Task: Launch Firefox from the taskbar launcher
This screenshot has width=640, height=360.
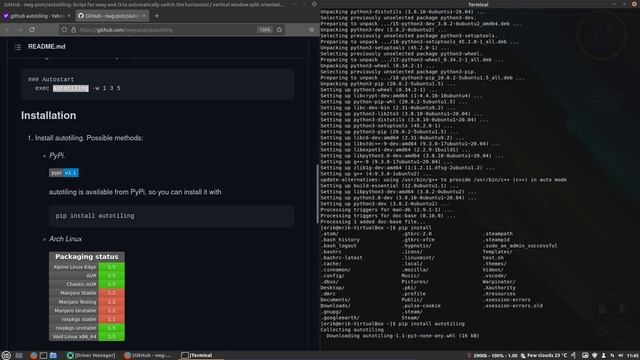Action: click(33, 355)
